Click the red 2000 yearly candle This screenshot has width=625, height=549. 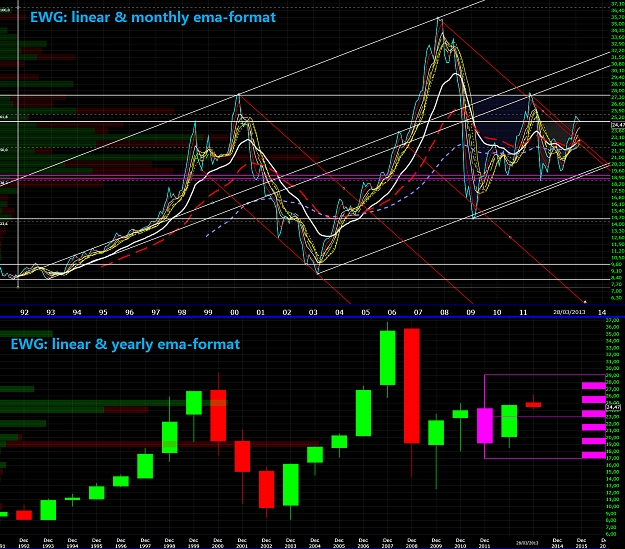point(218,415)
